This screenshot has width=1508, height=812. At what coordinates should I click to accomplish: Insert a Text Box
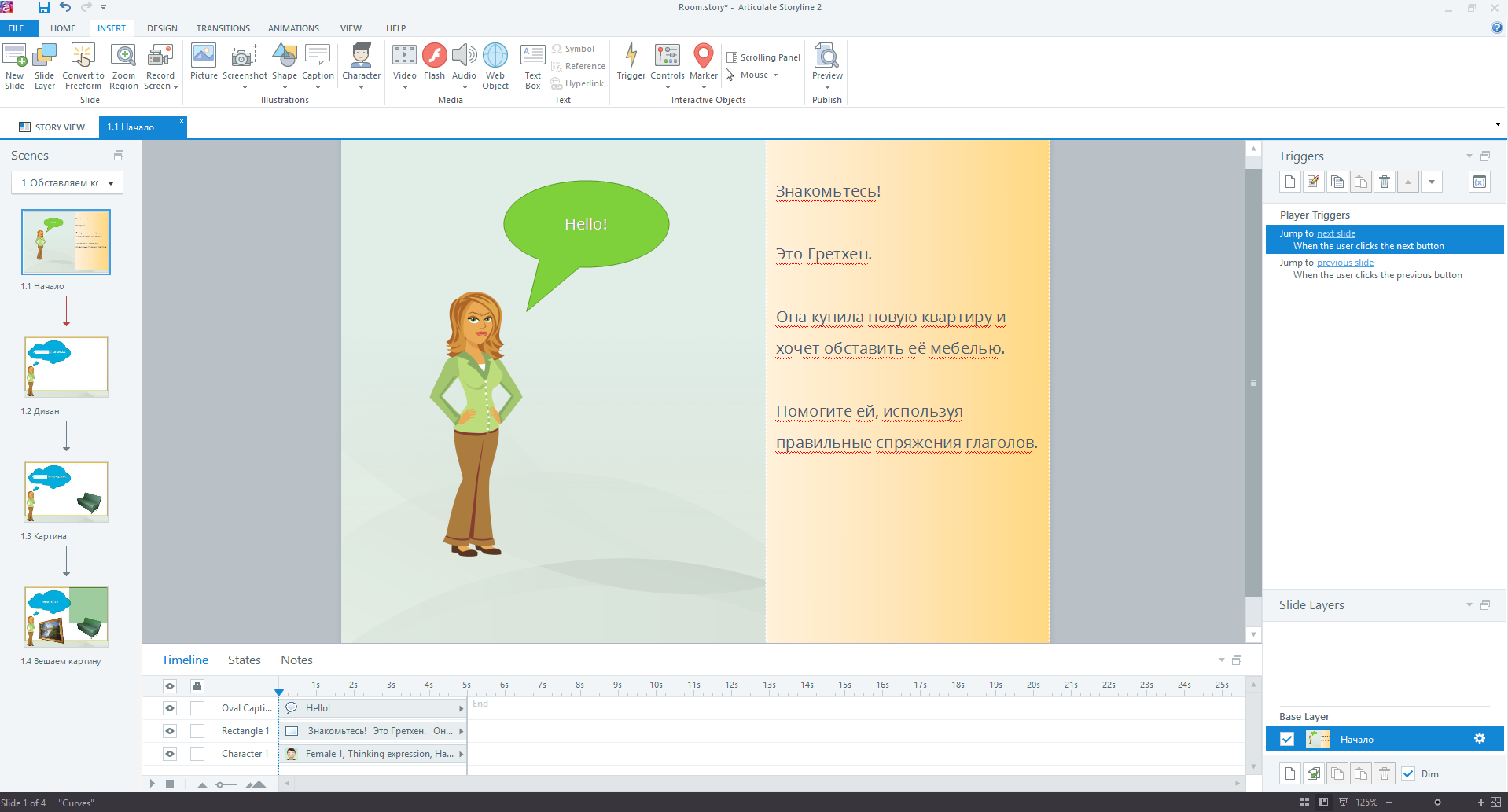tap(532, 67)
